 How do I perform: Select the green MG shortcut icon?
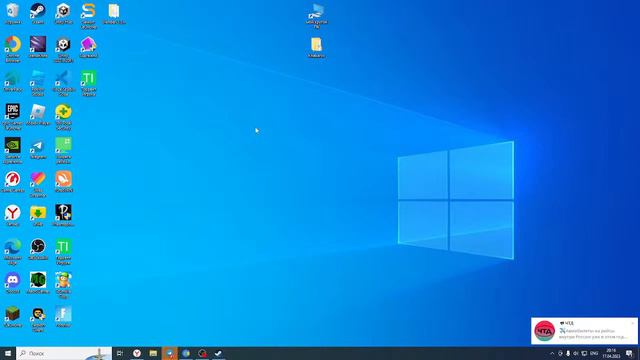(38, 283)
